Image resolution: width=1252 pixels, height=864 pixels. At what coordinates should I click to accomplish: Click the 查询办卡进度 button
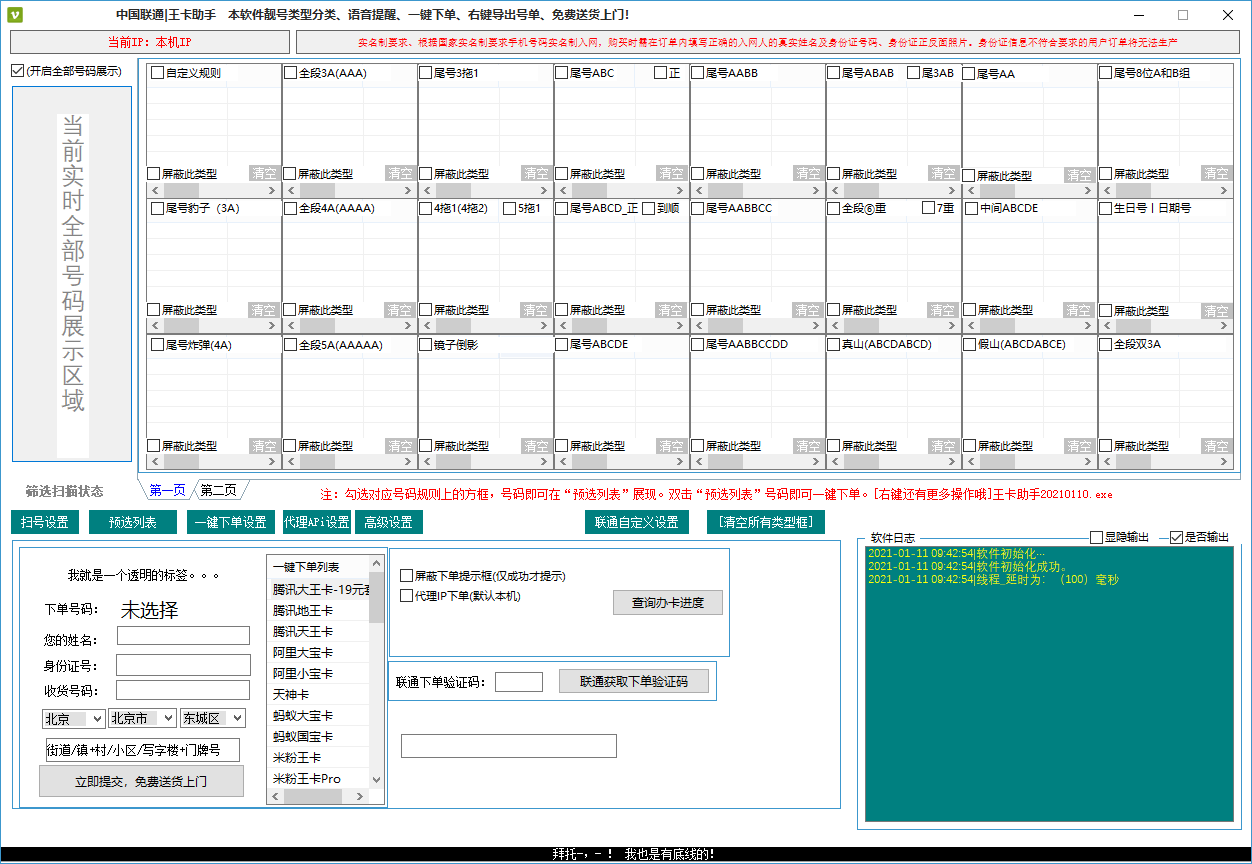(667, 603)
